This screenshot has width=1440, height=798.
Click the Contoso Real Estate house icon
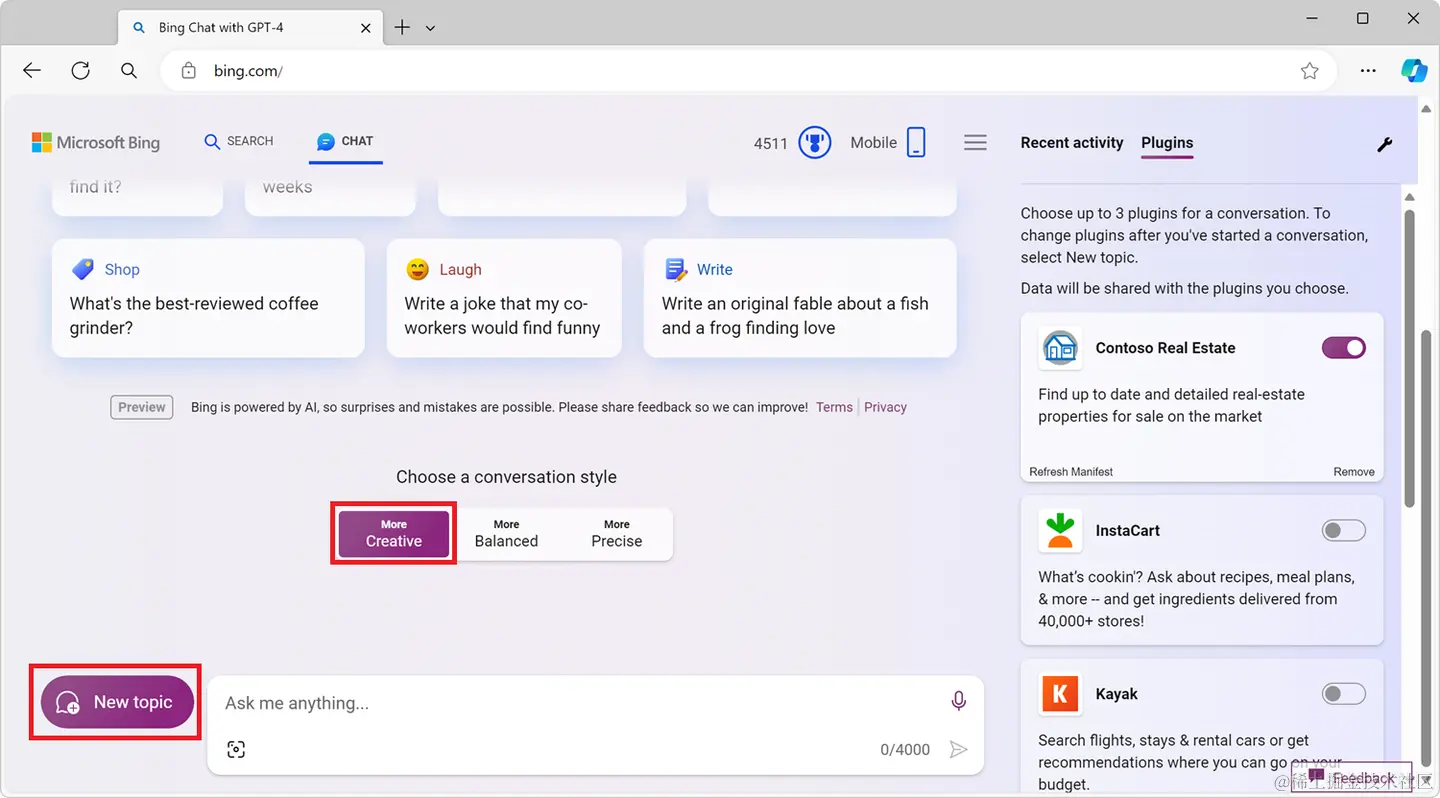1060,348
